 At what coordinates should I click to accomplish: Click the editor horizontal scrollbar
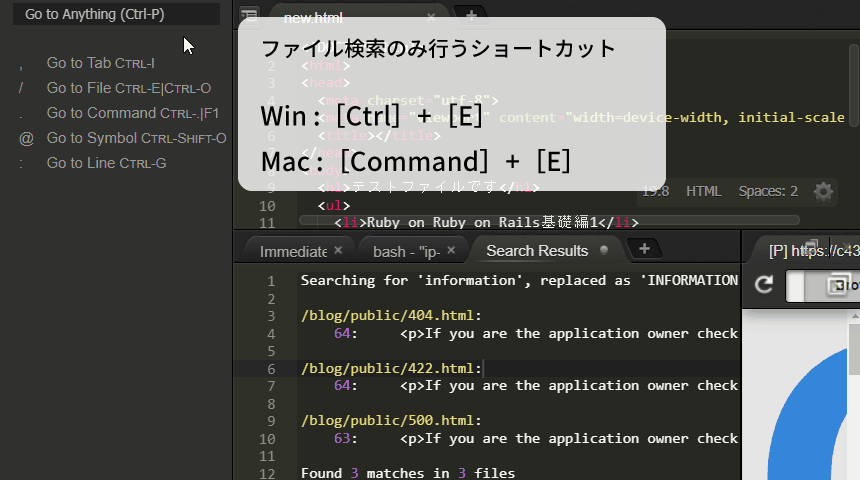point(549,221)
